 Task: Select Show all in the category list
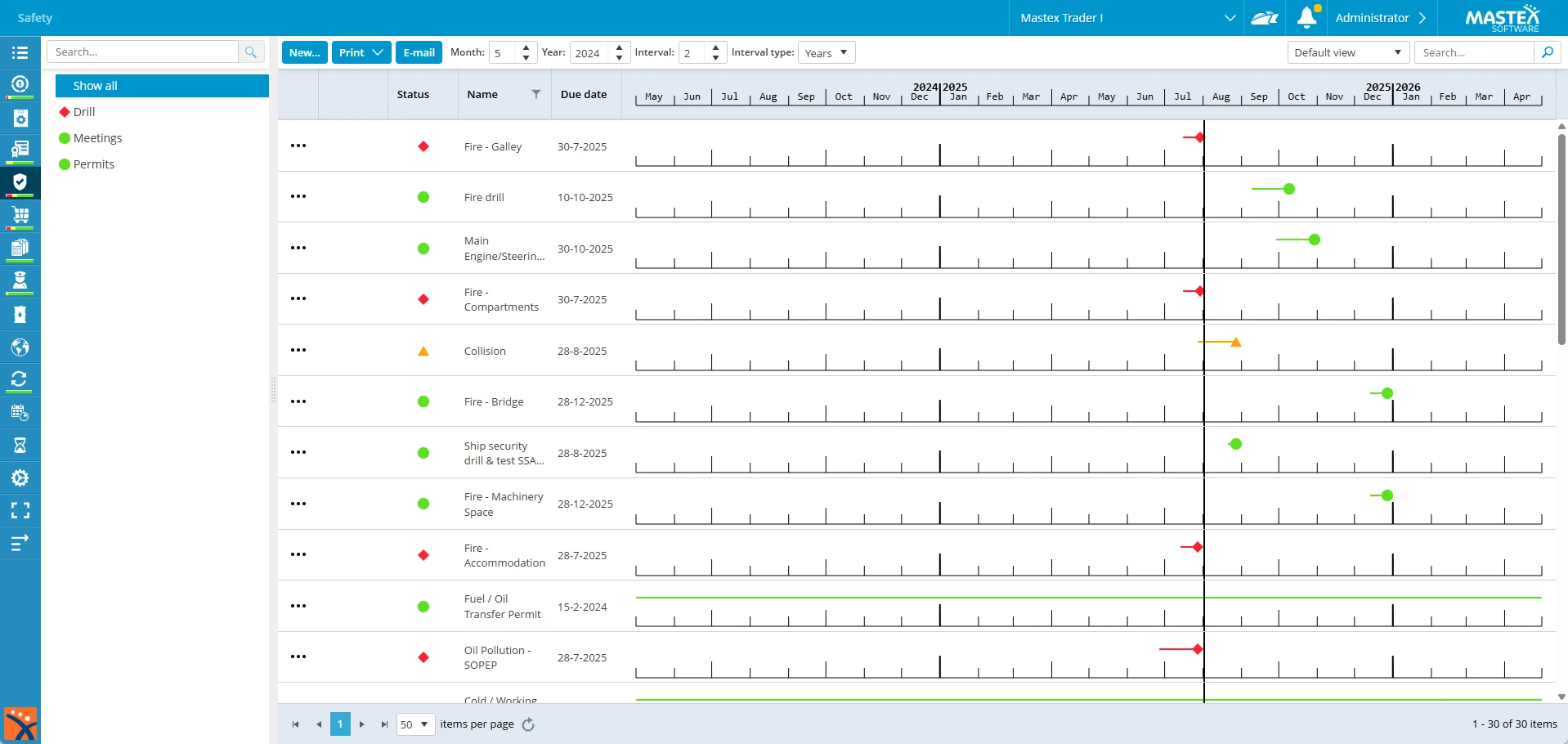[x=162, y=86]
